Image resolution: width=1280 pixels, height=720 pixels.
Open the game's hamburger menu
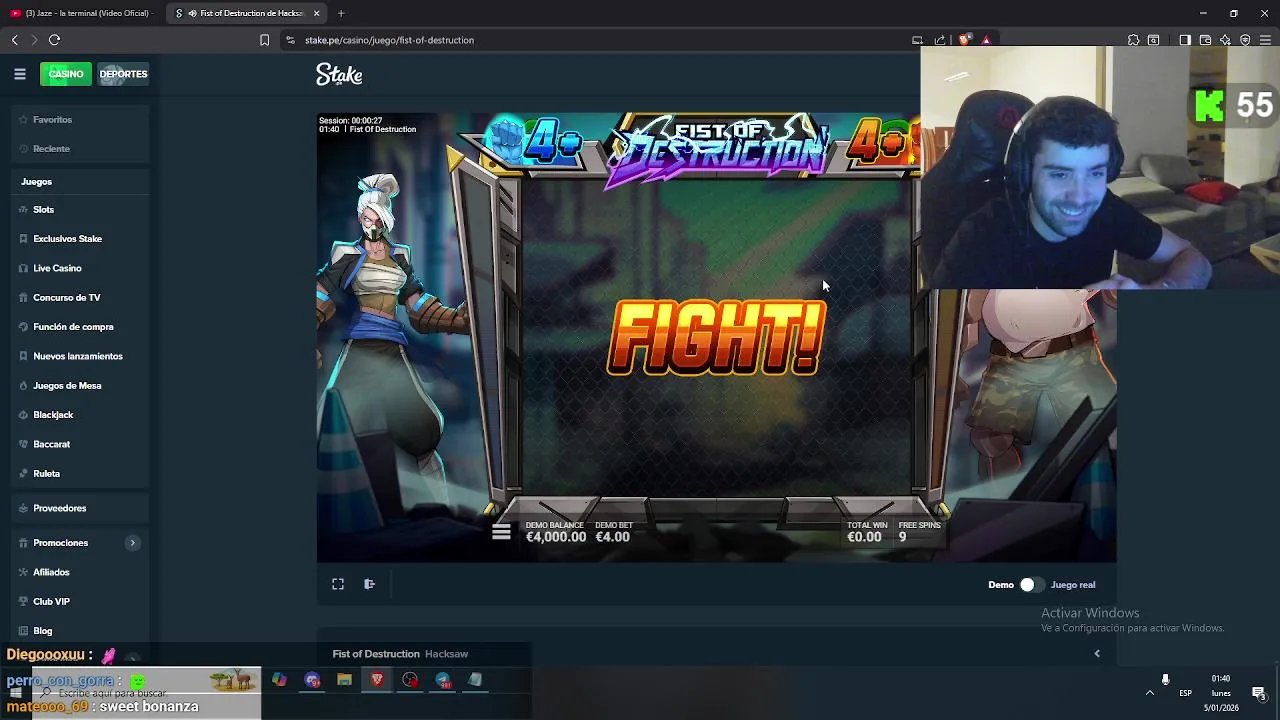pos(501,532)
